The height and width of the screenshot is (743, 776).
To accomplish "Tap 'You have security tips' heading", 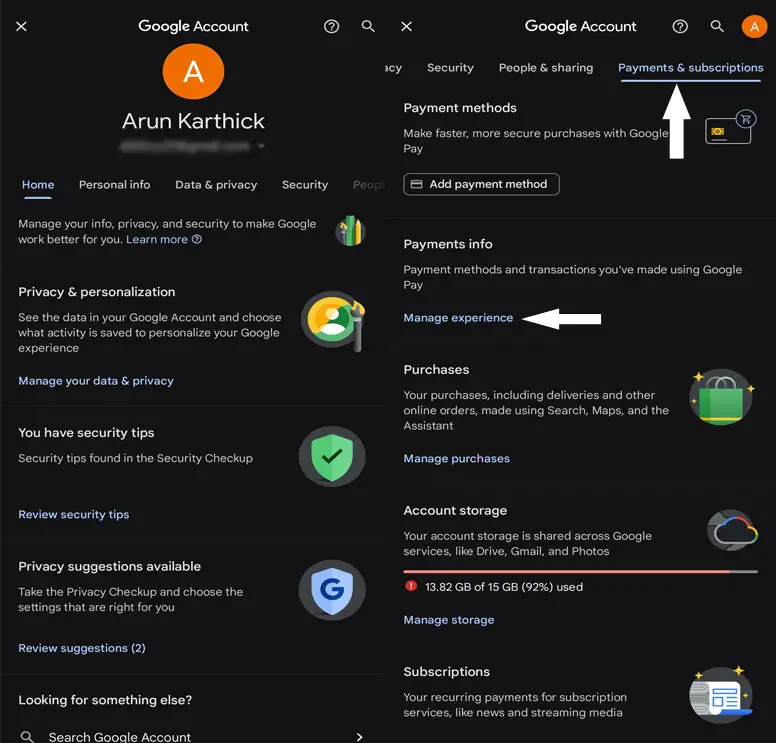I will tap(86, 433).
